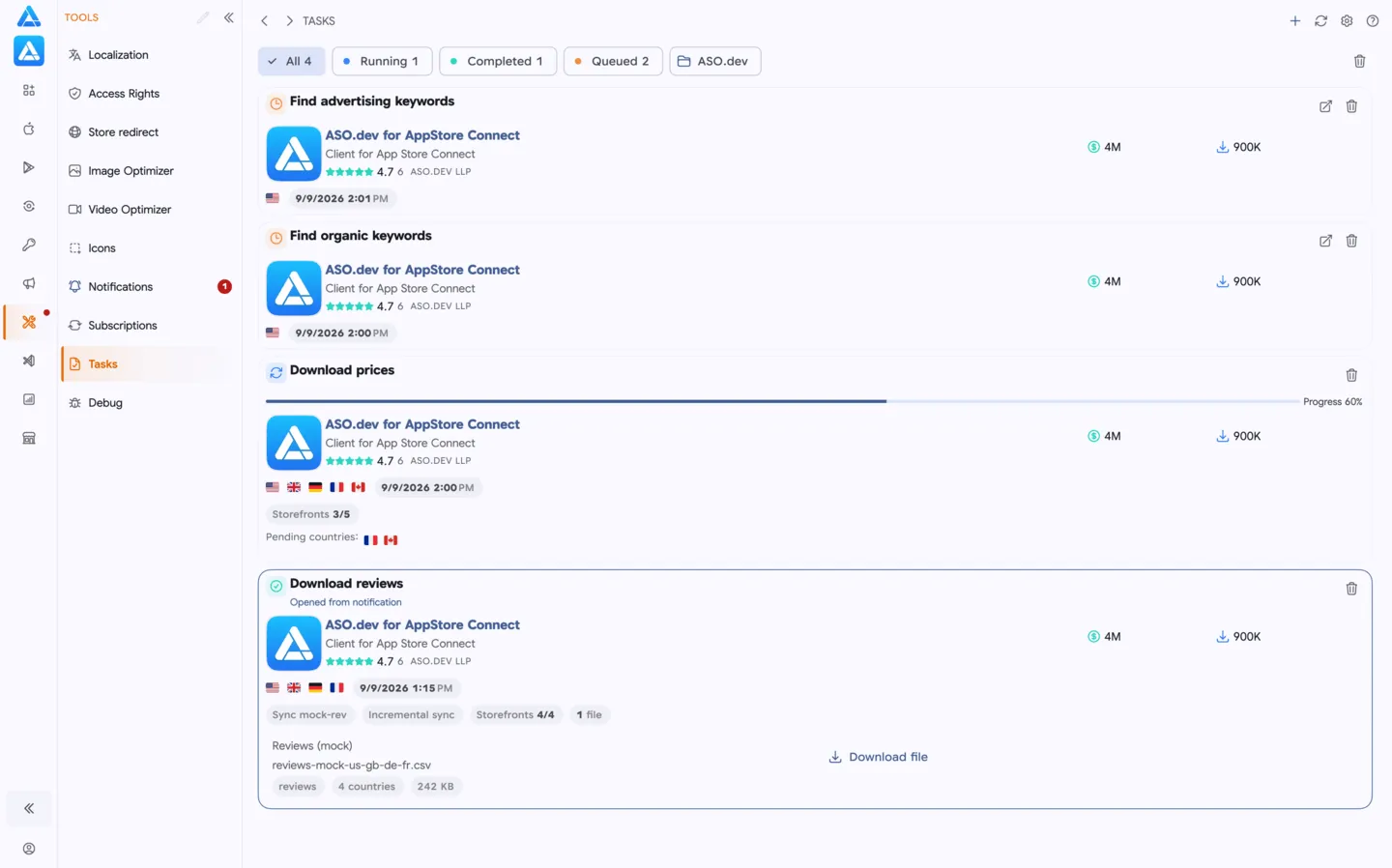Select the Google Play triangle icon in left rail

29,167
